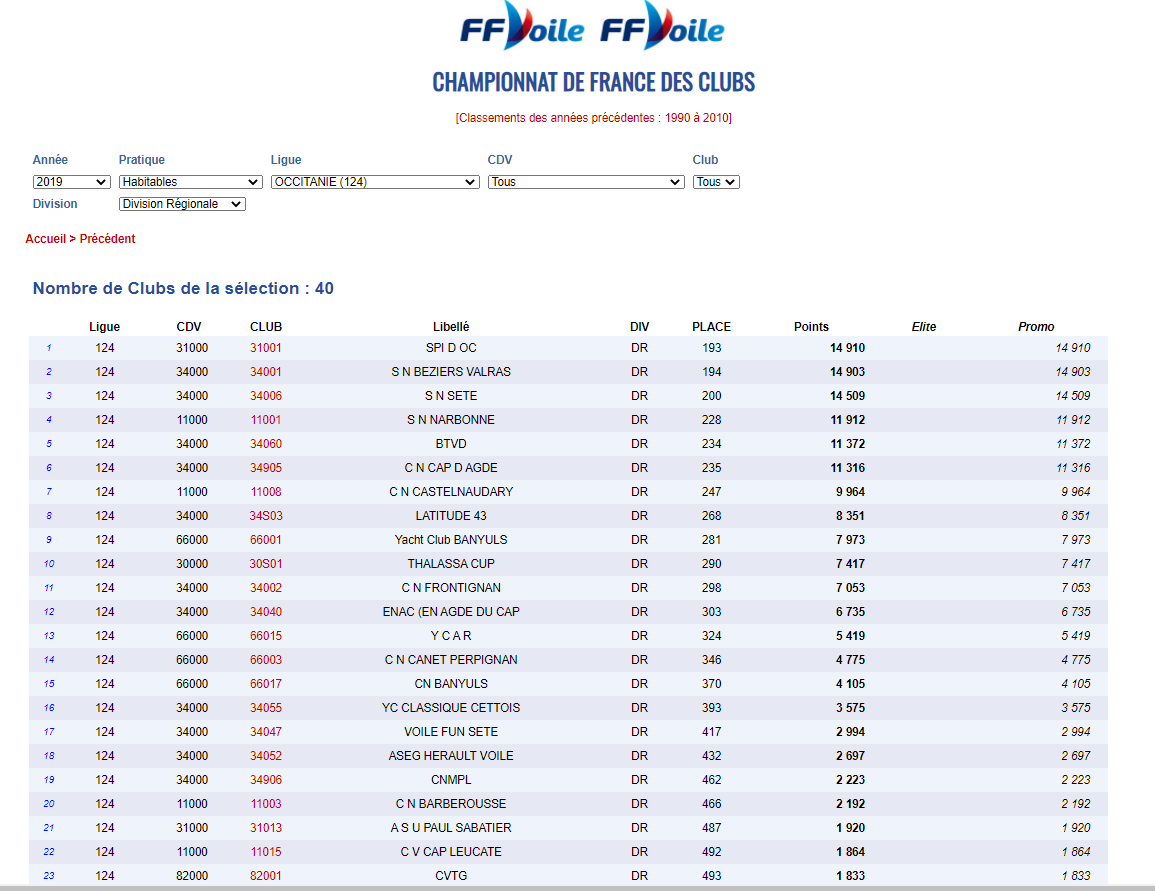Click the horizontal scrollbar at bottom
The image size is (1155, 891).
tap(578, 888)
